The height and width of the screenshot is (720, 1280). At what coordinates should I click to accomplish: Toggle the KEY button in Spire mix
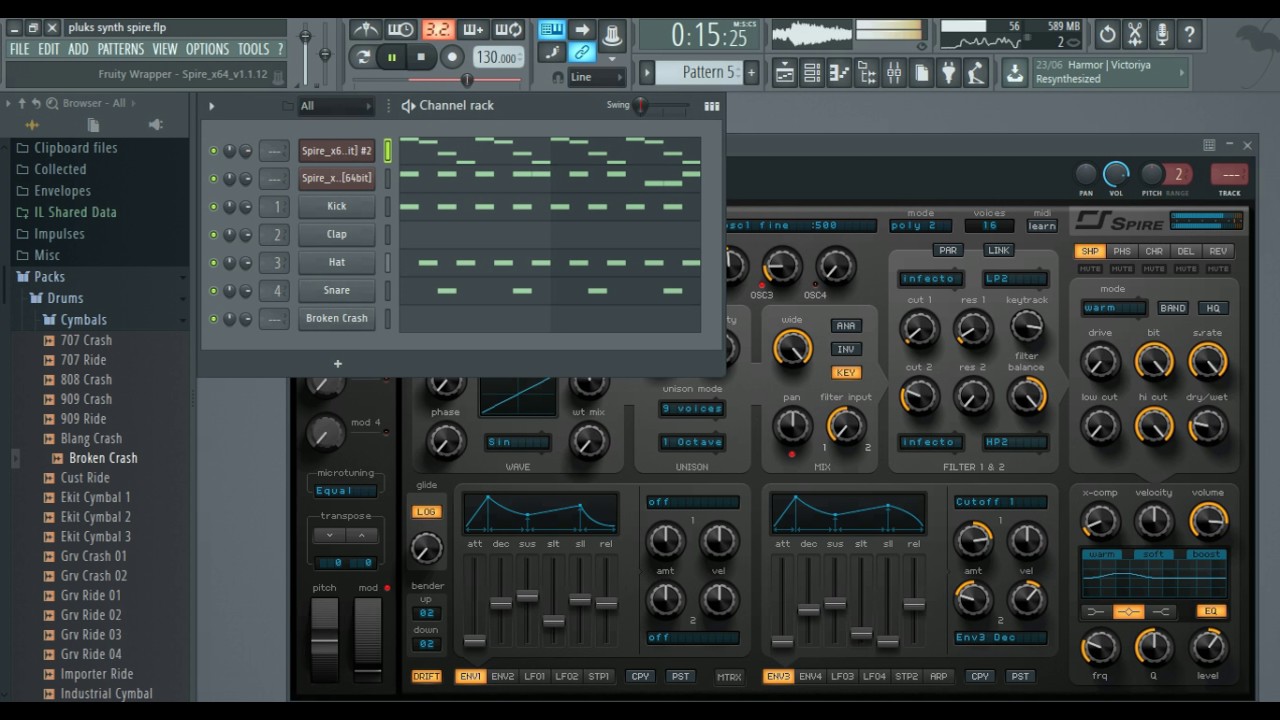coord(846,373)
